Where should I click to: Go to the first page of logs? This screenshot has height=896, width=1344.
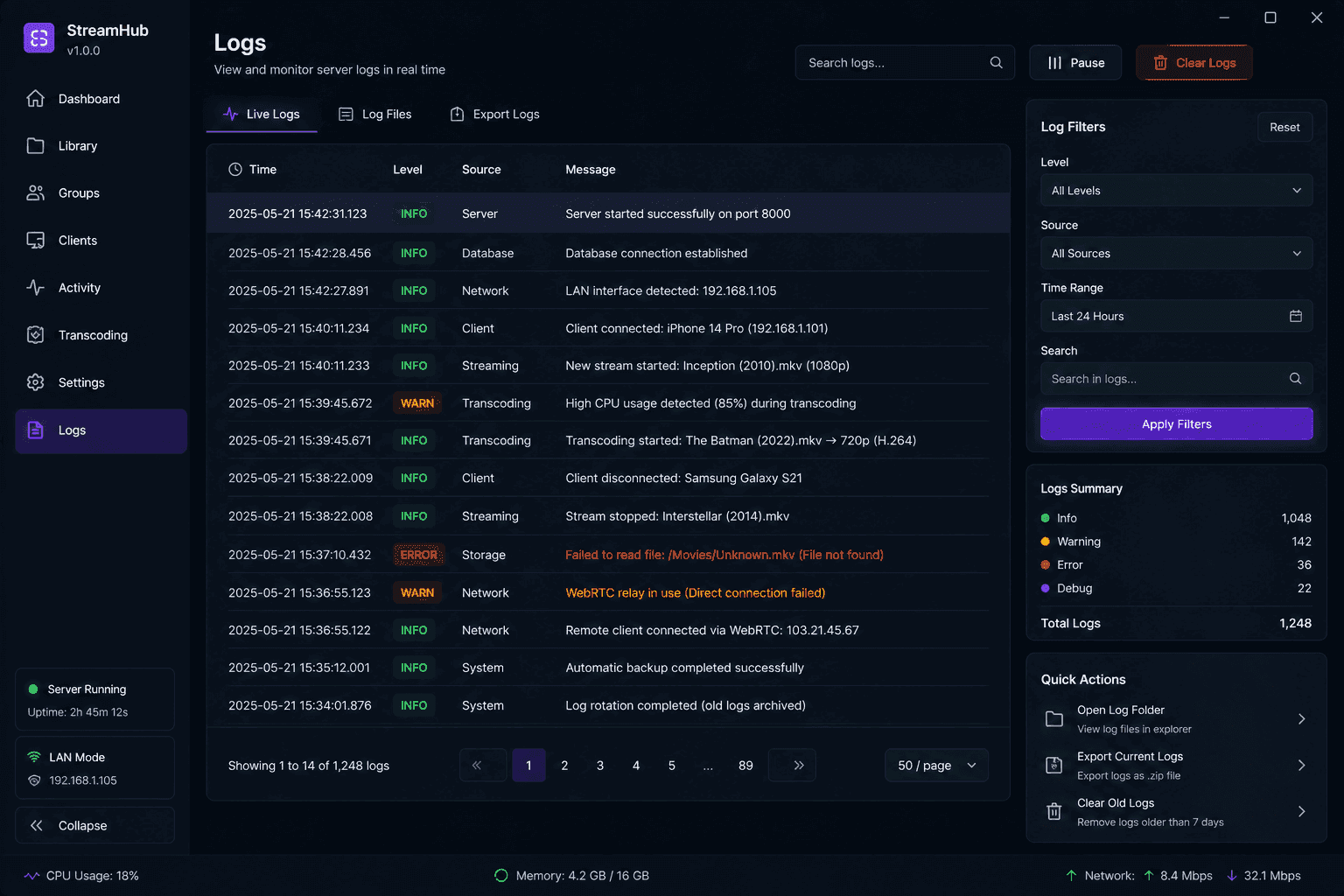[x=483, y=765]
